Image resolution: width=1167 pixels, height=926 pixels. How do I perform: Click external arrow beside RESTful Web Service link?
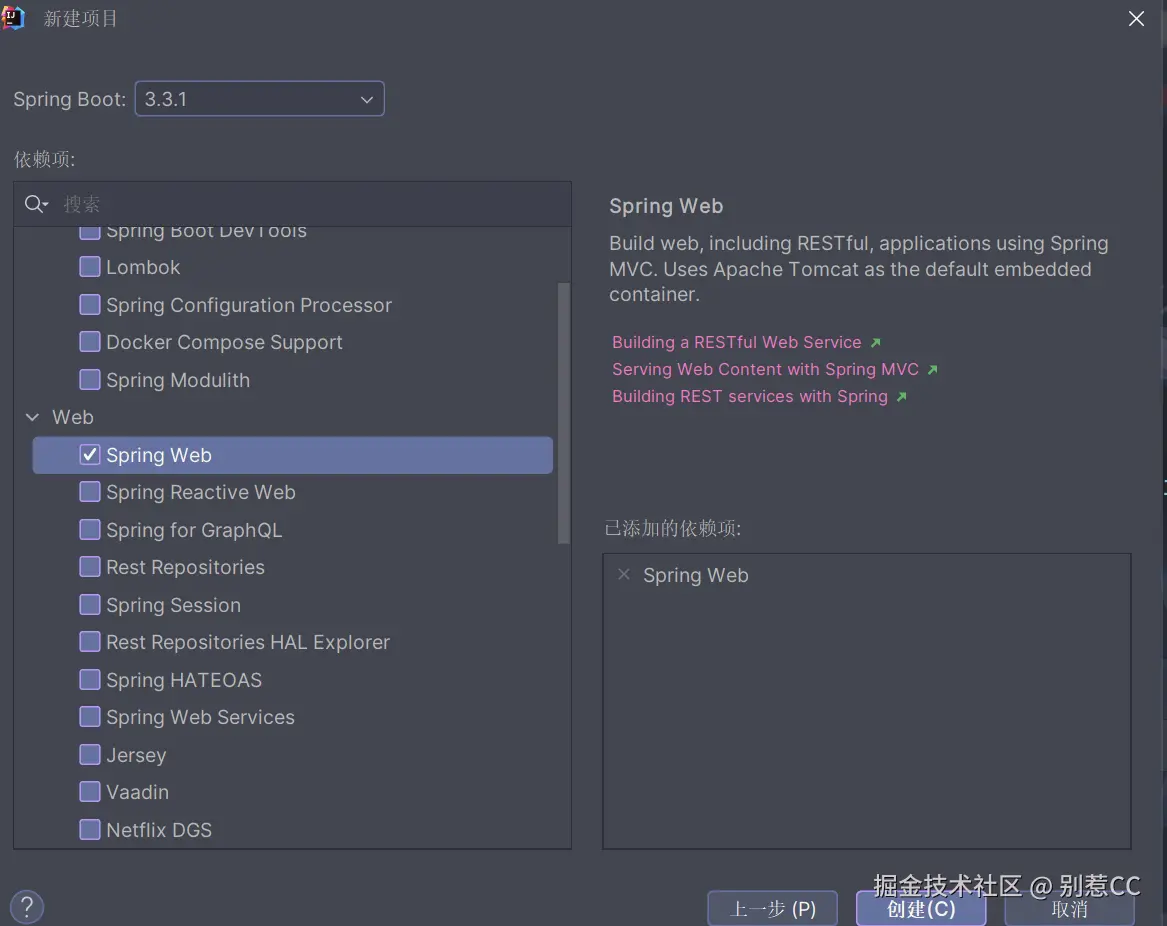click(x=875, y=342)
